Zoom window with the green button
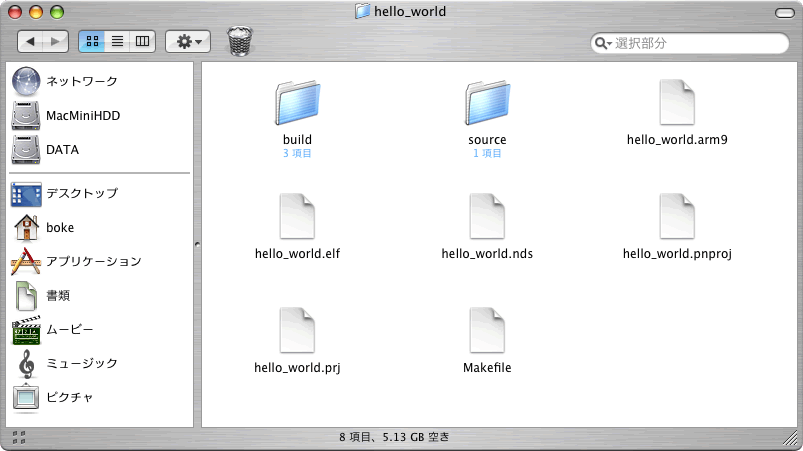This screenshot has width=803, height=451. click(x=57, y=12)
